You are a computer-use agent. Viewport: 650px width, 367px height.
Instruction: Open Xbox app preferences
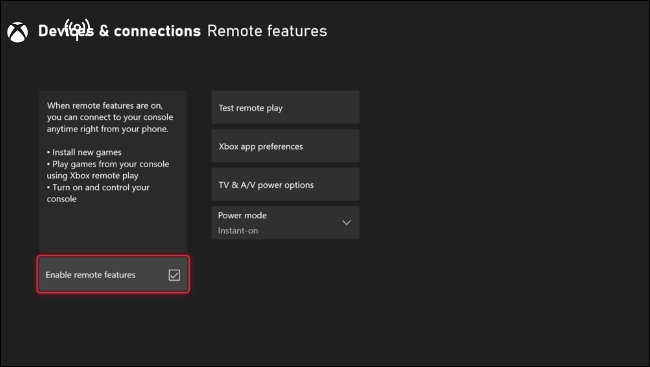point(285,146)
